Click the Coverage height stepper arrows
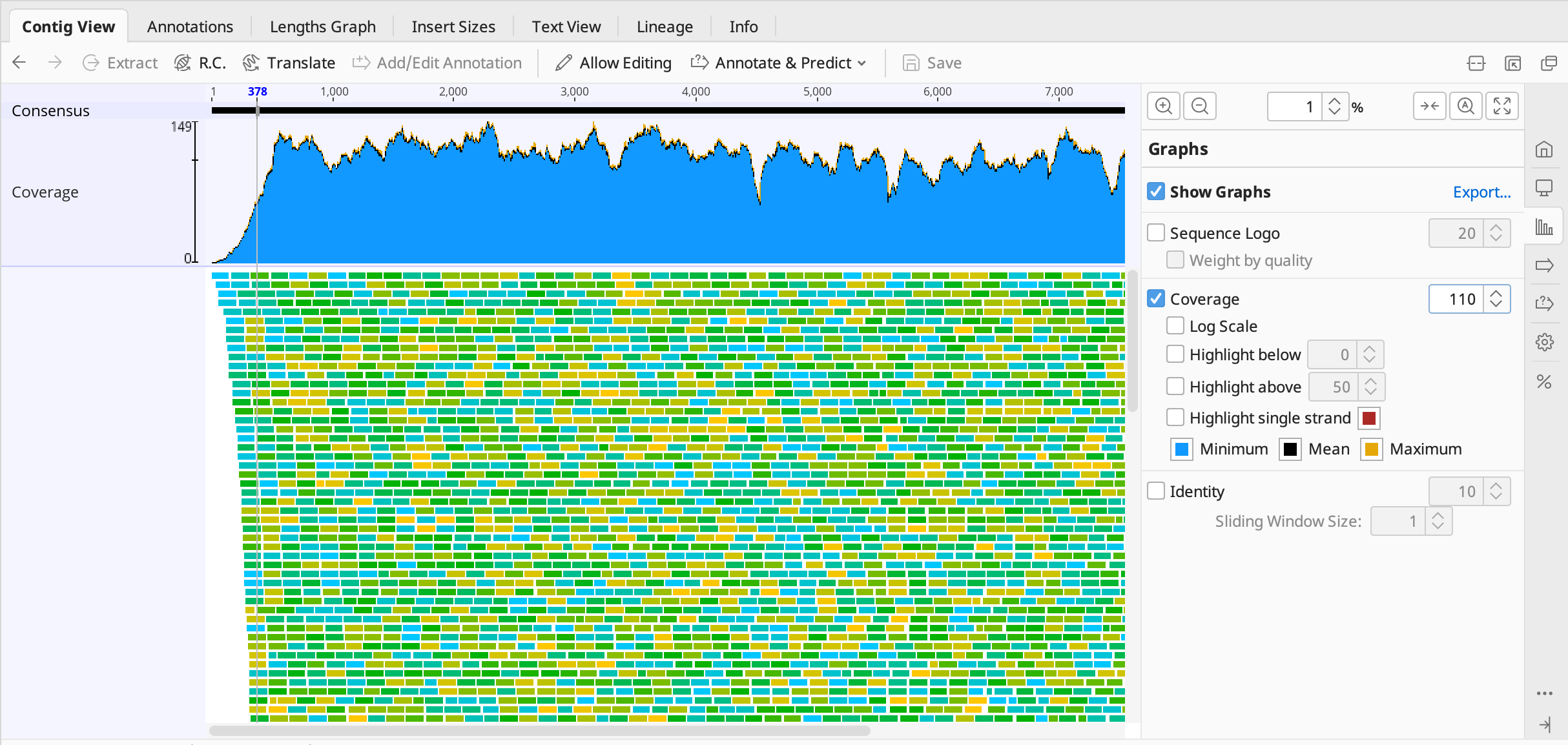 tap(1496, 299)
